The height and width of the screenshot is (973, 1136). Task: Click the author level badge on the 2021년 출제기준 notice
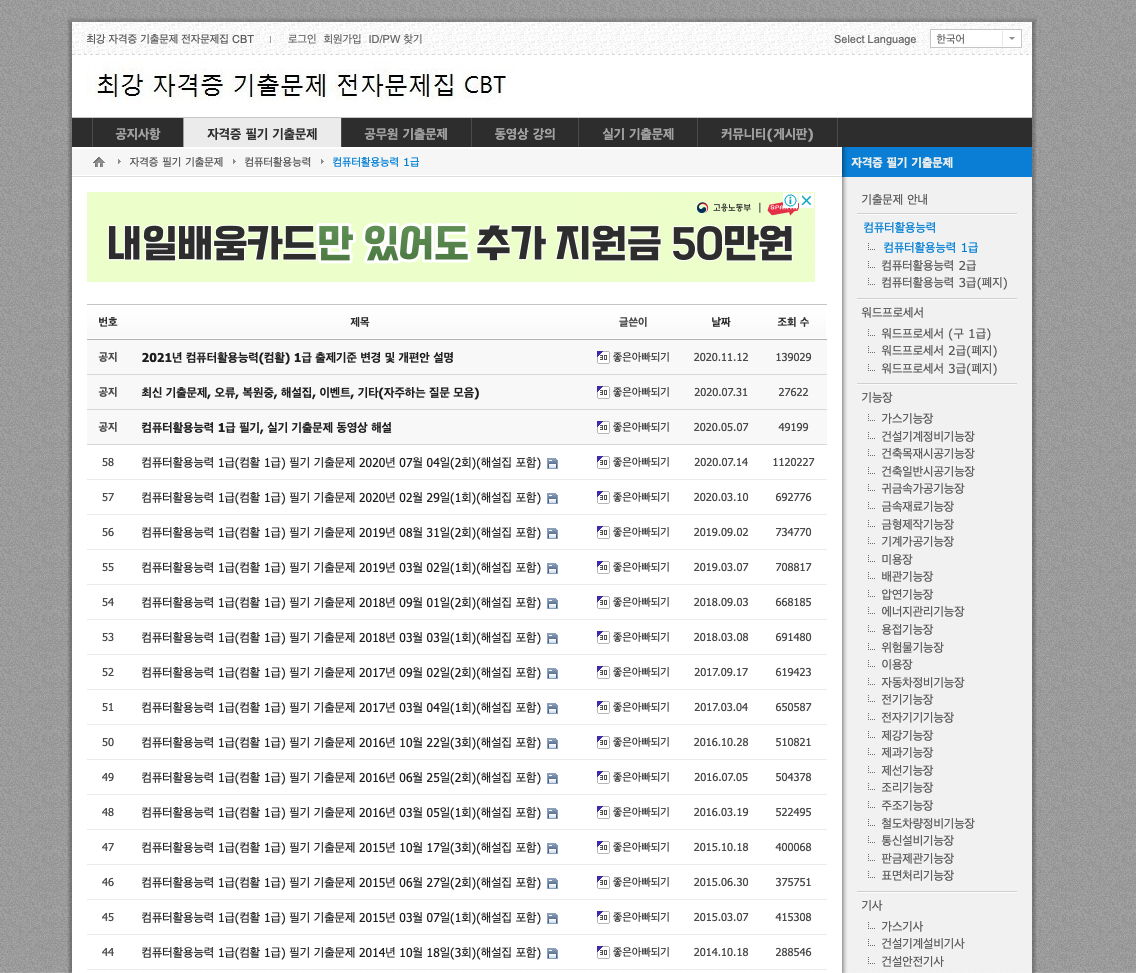click(603, 357)
